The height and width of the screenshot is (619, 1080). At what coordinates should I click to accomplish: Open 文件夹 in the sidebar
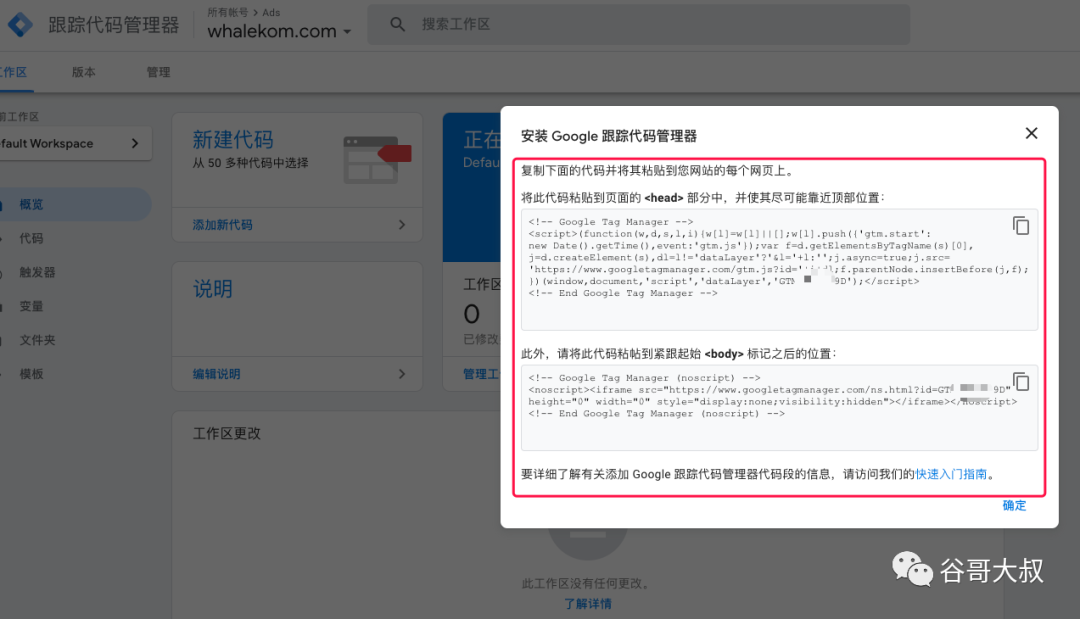click(x=38, y=340)
